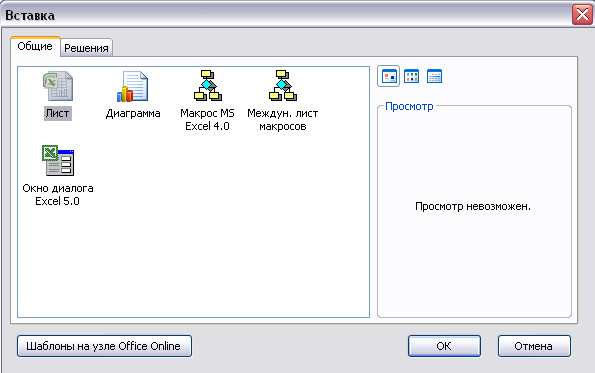595x373 pixels.
Task: Click the Макрос MS Excel 4.0 label
Action: [208, 120]
